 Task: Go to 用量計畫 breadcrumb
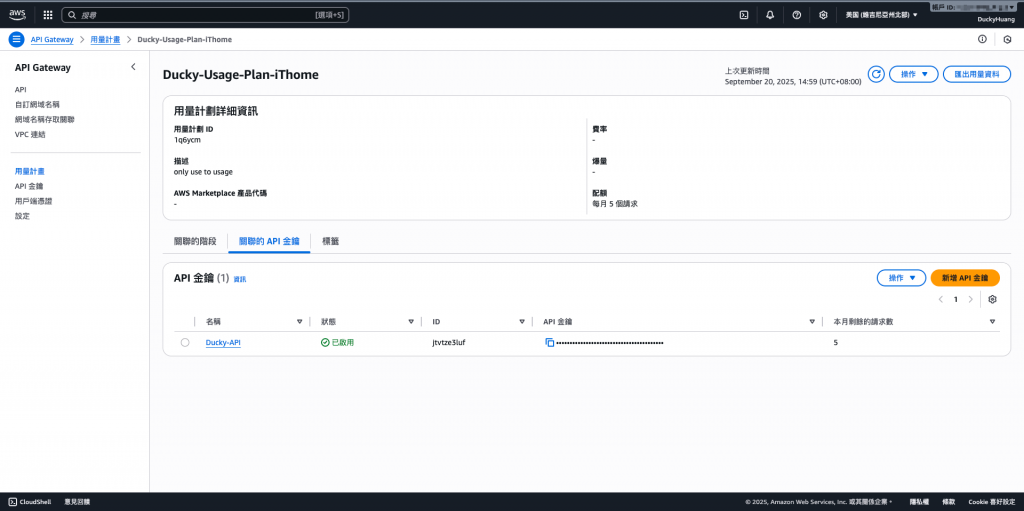coord(105,39)
